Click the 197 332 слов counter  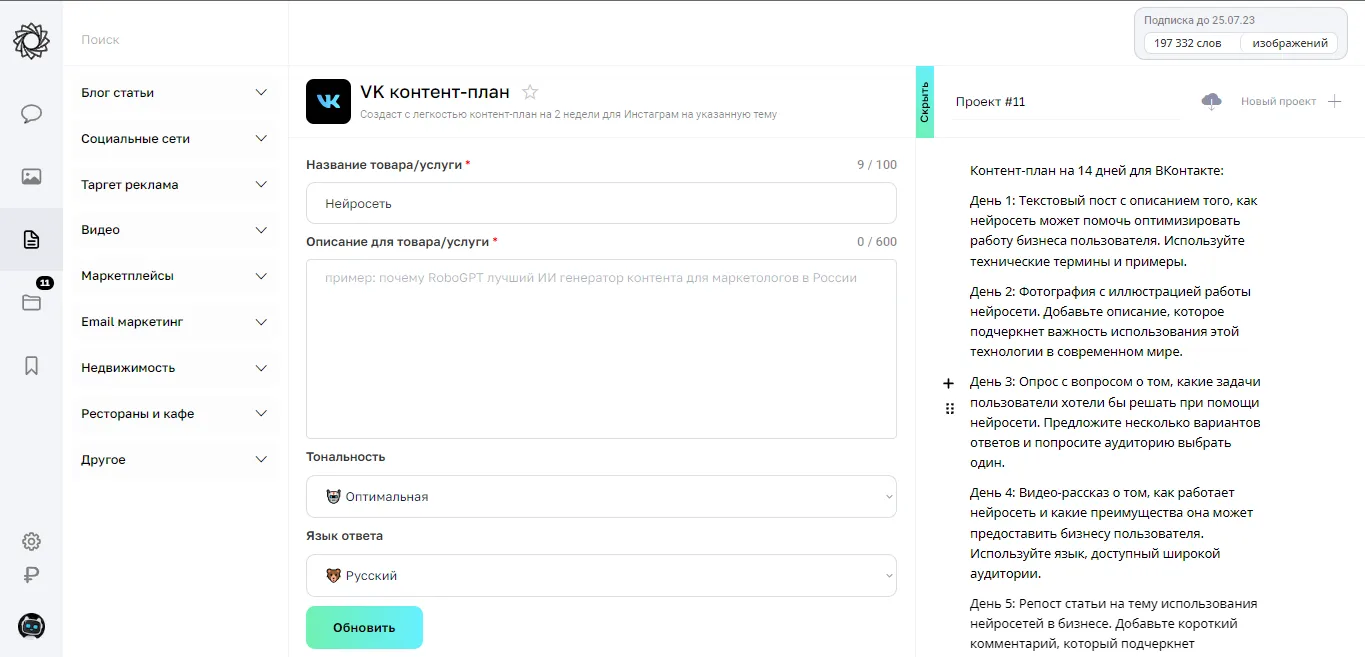click(x=1188, y=43)
